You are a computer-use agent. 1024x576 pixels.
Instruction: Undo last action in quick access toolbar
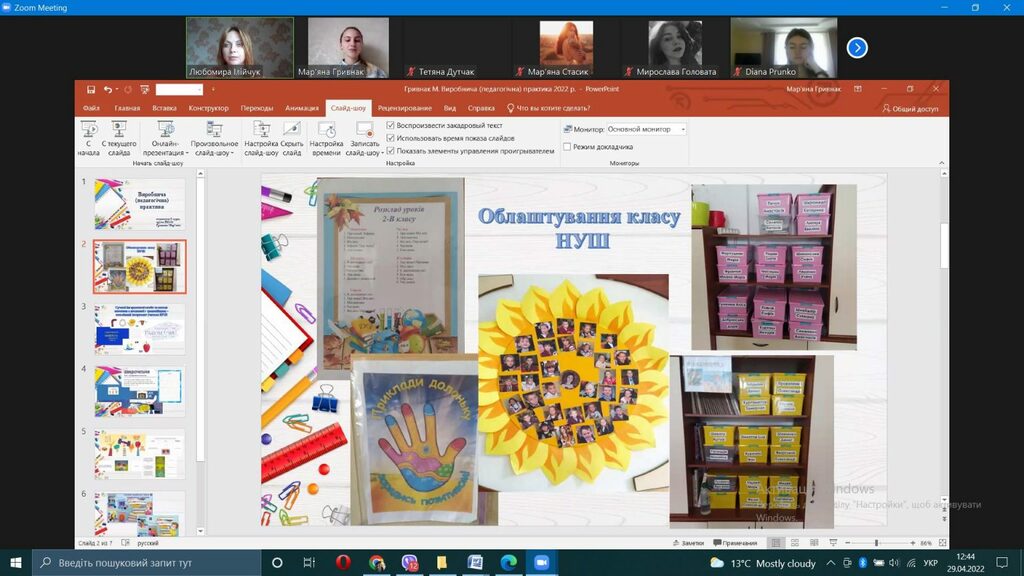(x=108, y=89)
